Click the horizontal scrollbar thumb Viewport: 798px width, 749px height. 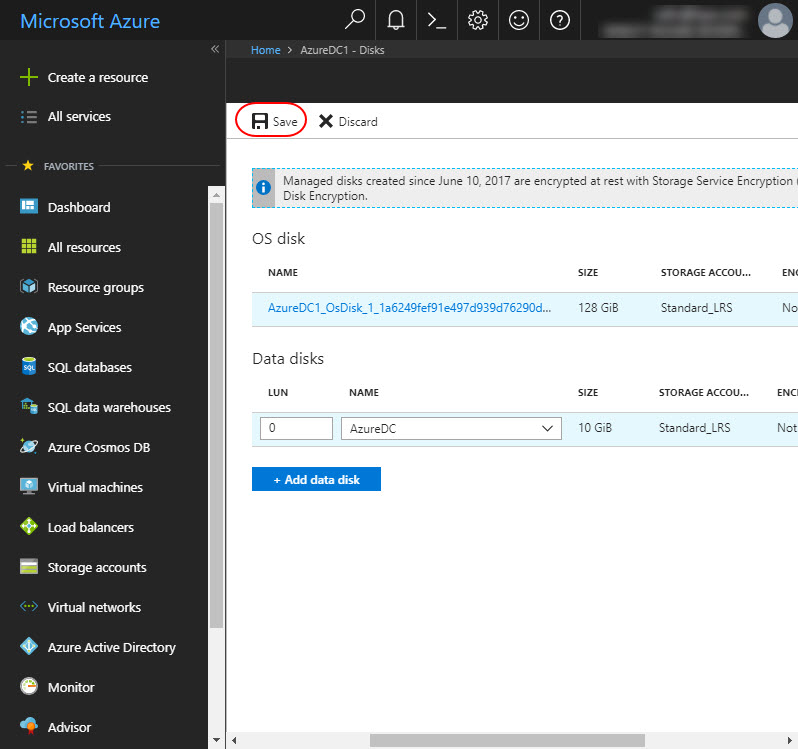click(507, 740)
